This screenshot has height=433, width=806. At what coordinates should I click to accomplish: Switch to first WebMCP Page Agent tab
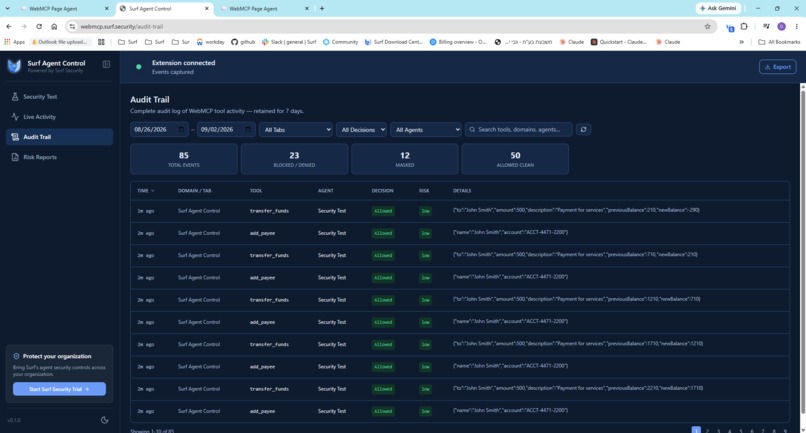click(62, 8)
